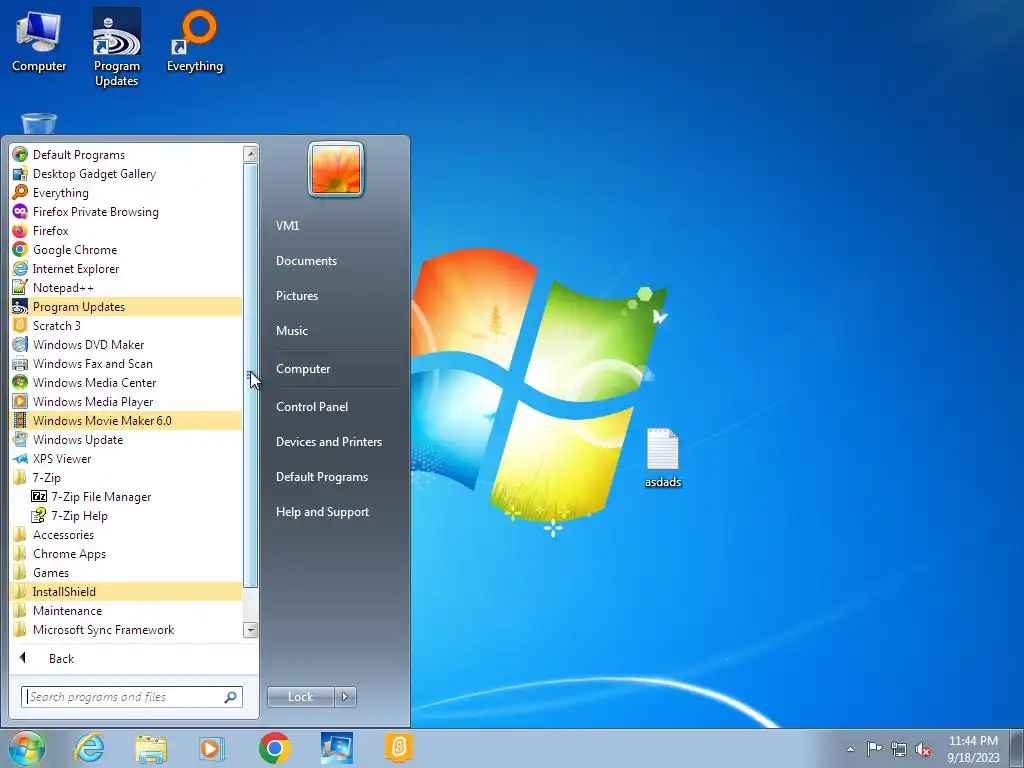Open Everything search in Start menu list
The width and height of the screenshot is (1024, 768).
126,193
